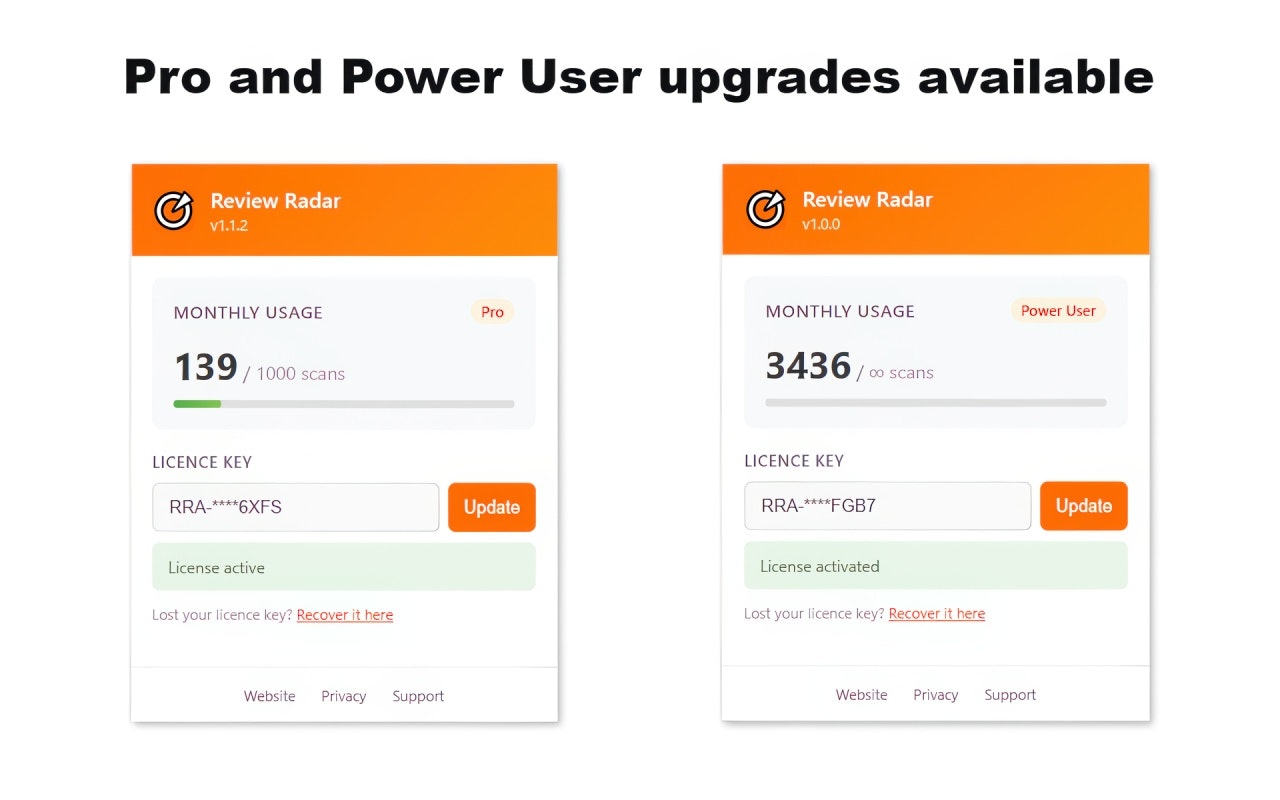Open the Recover it here link under the Pro panel
Screen dimensions: 1280x800
[345, 615]
